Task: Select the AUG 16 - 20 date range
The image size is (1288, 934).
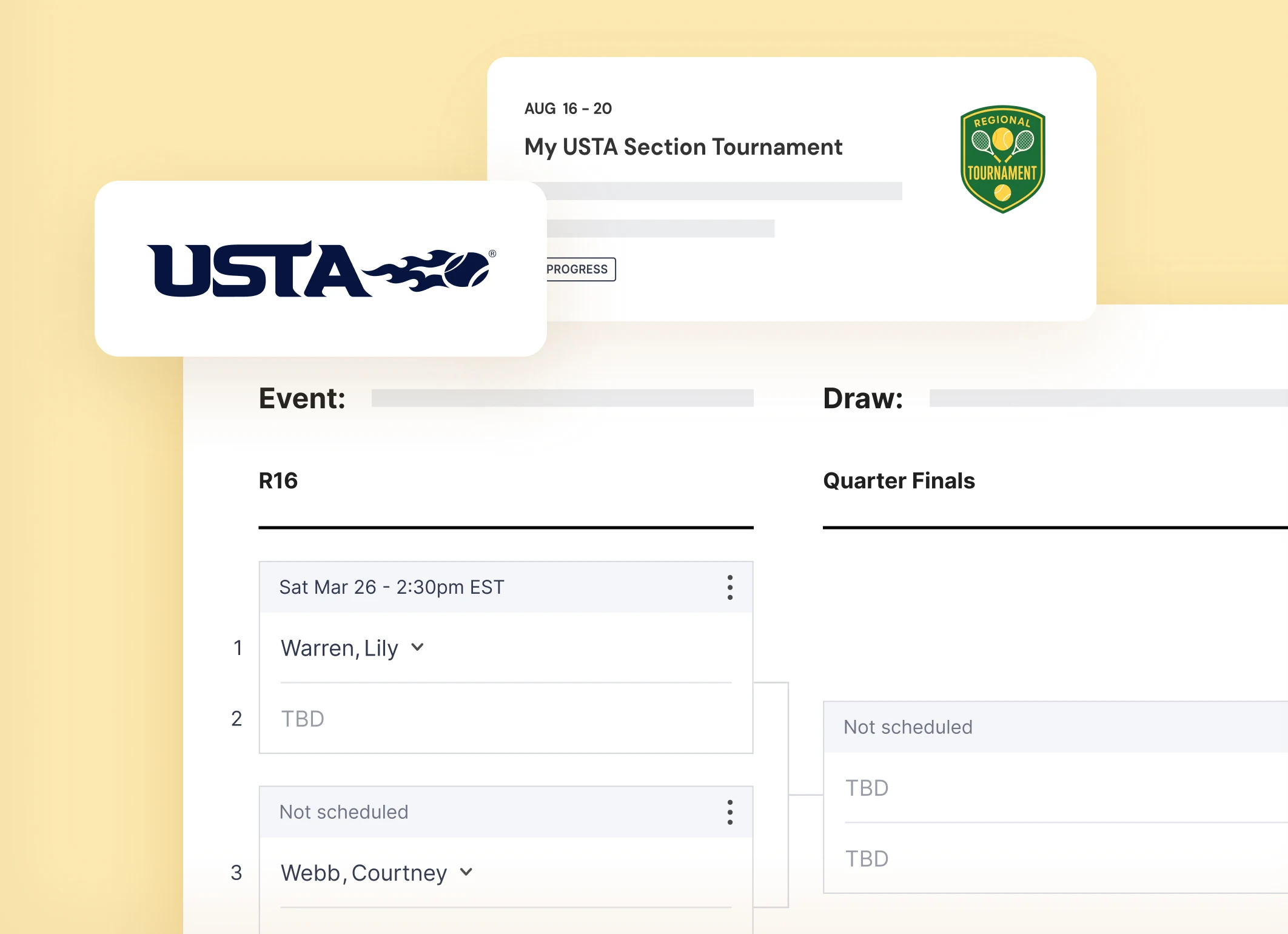Action: (568, 108)
